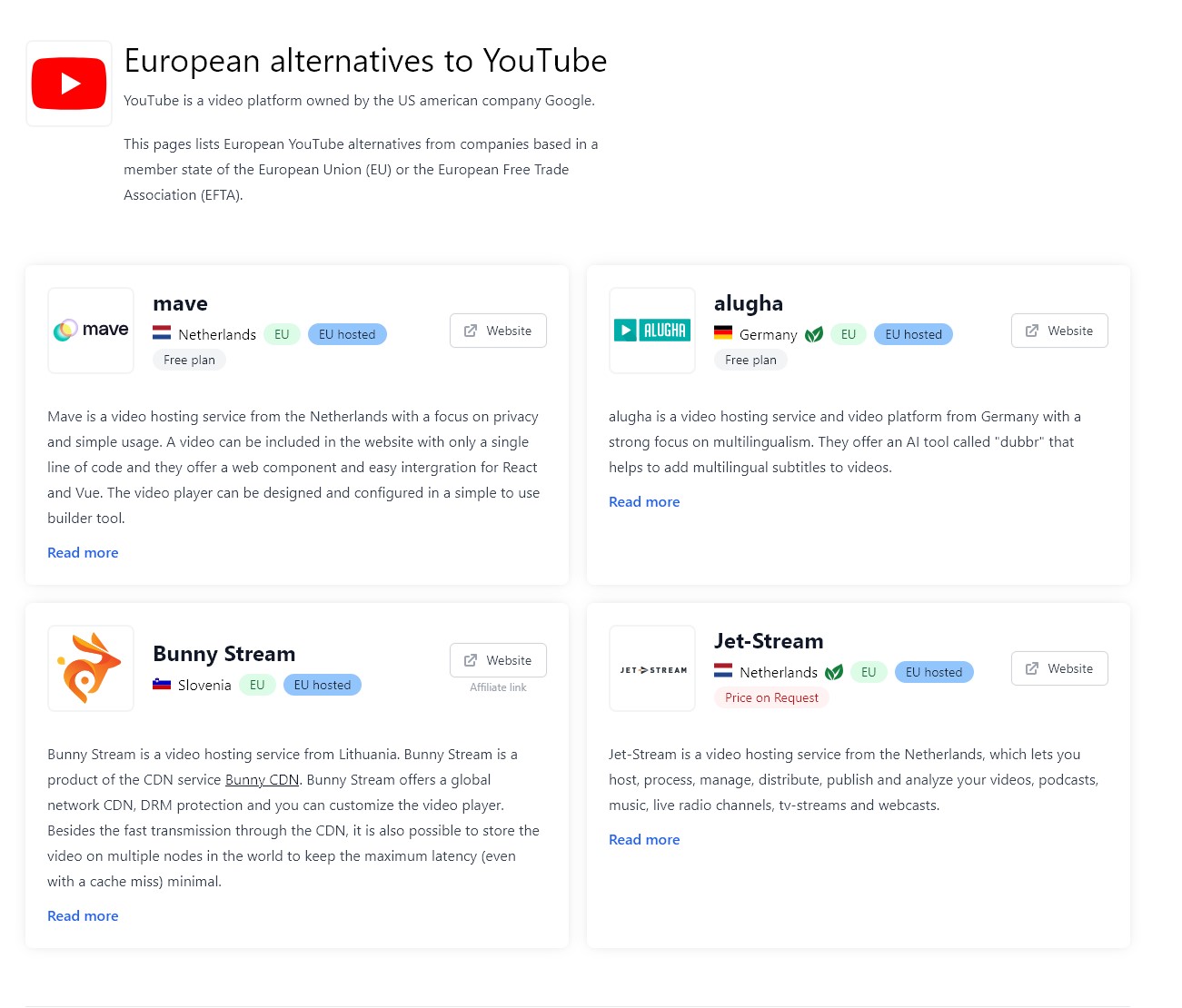Screen dimensions: 1182x1008
Task: Click the Price on Request badge
Action: pos(771,697)
